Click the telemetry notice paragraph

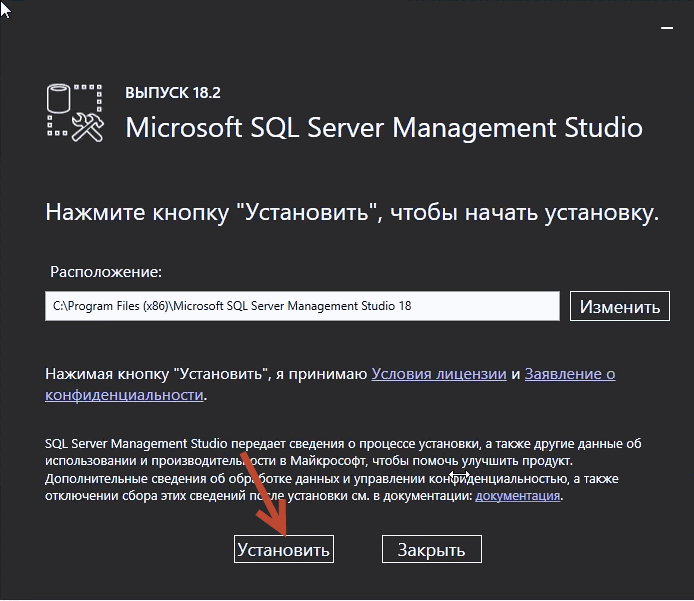click(343, 470)
